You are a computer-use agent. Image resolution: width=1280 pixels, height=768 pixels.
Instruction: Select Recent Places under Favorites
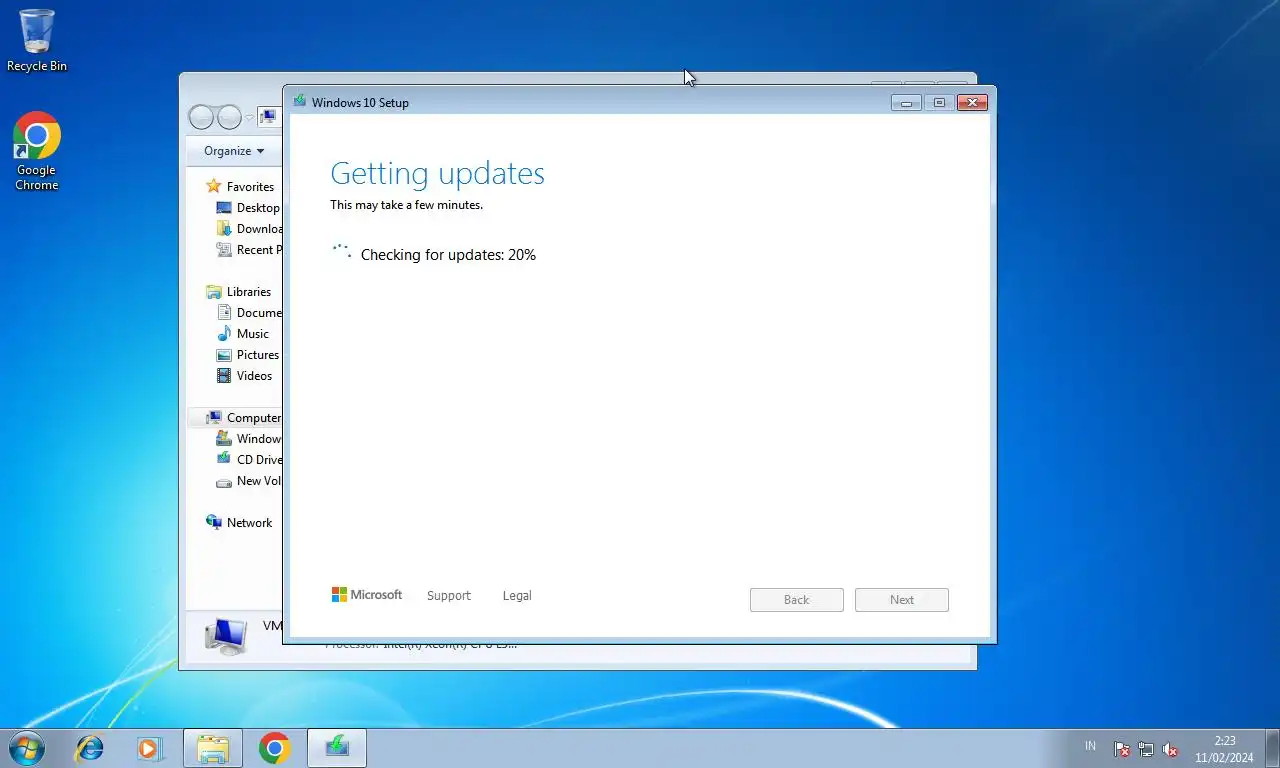coord(259,250)
